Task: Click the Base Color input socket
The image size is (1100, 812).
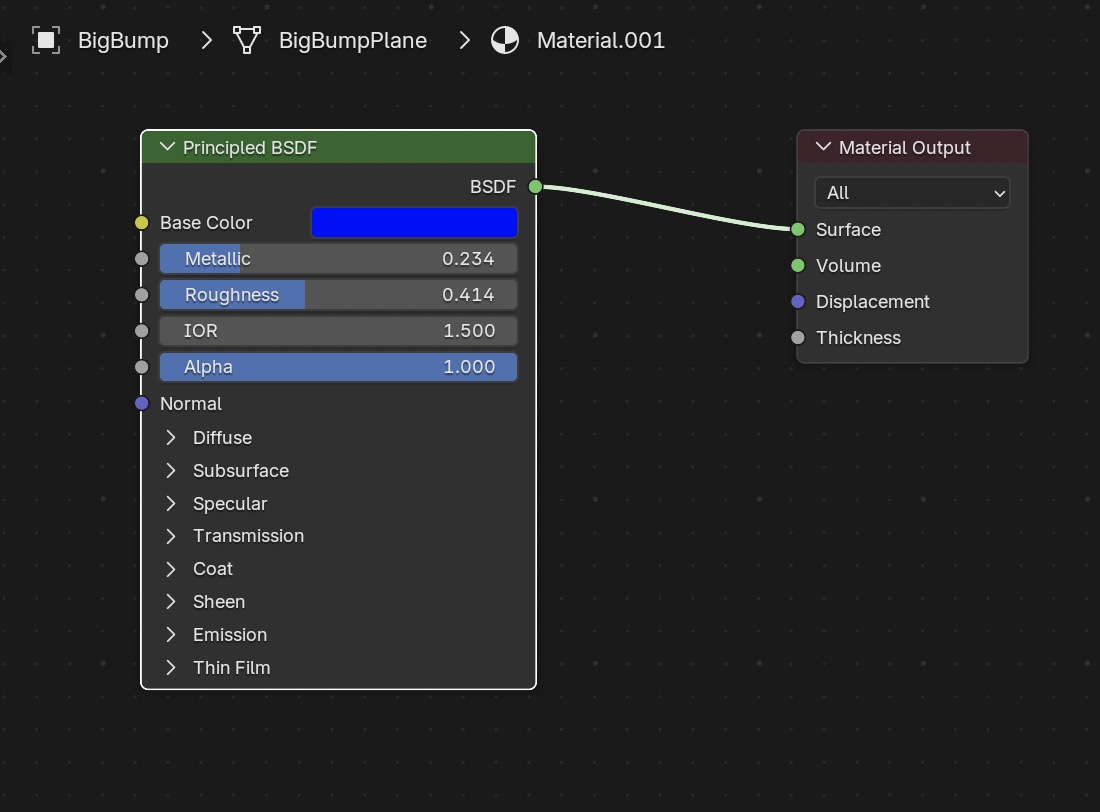Action: click(x=142, y=222)
